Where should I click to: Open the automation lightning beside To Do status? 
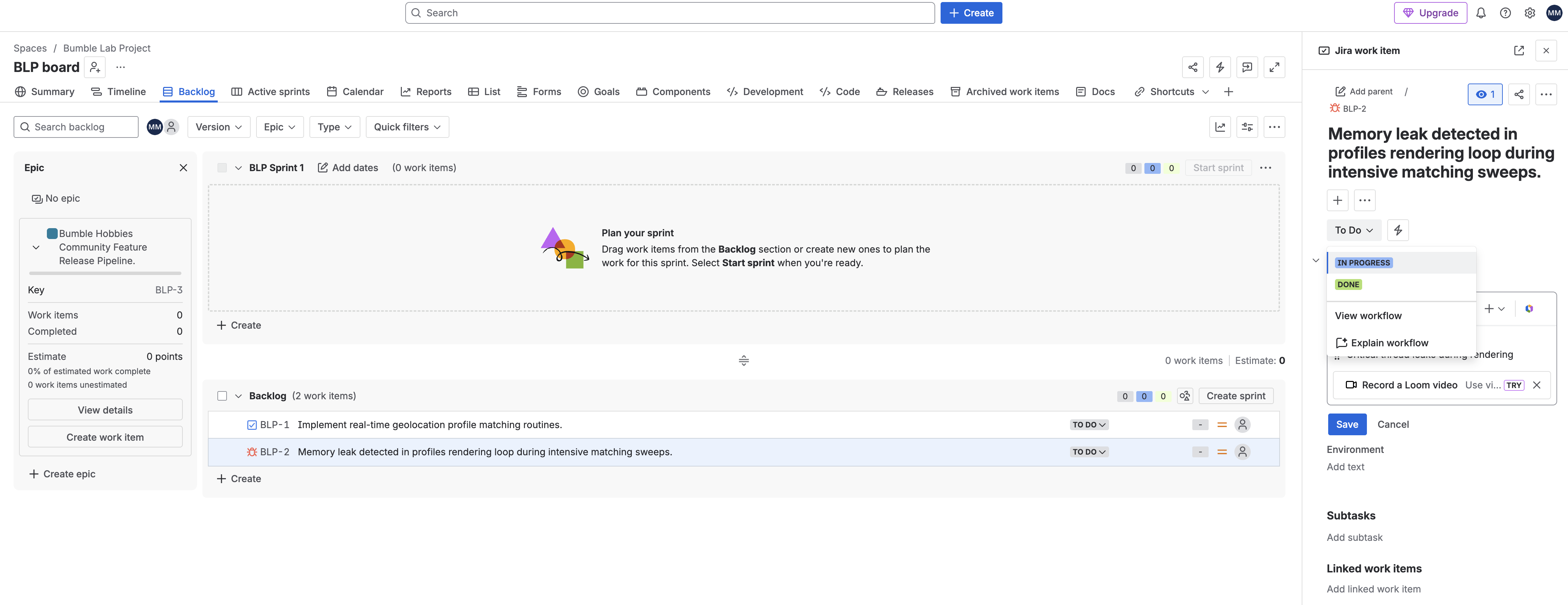click(x=1398, y=230)
